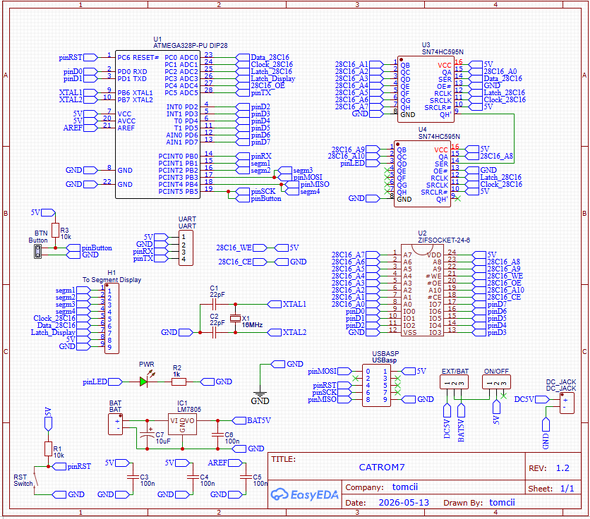Select the pinLED net flag beside PWR LED
The image size is (590, 519).
(102, 382)
